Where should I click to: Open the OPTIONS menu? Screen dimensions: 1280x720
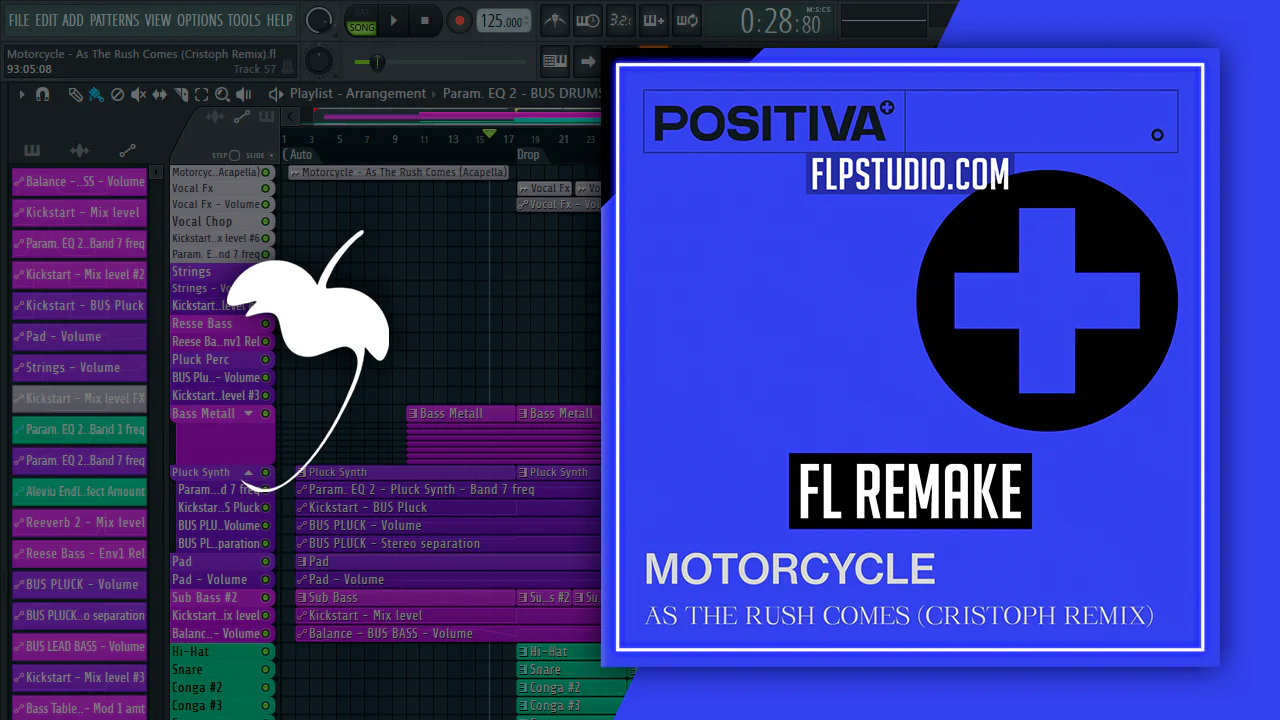(x=200, y=20)
